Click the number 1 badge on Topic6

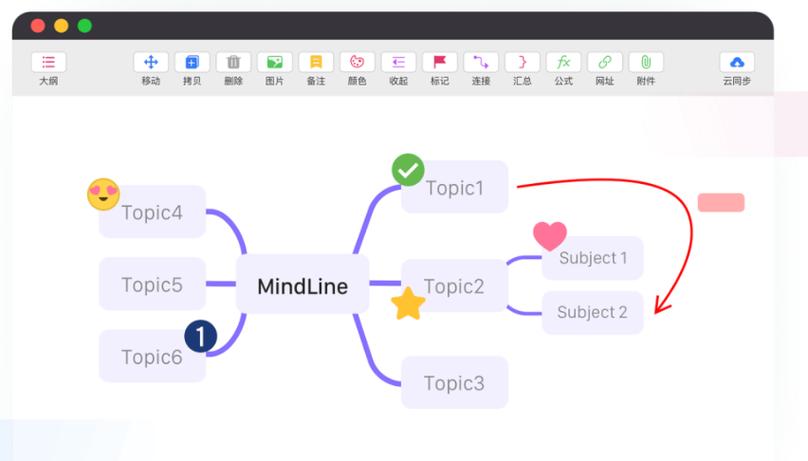click(x=200, y=336)
